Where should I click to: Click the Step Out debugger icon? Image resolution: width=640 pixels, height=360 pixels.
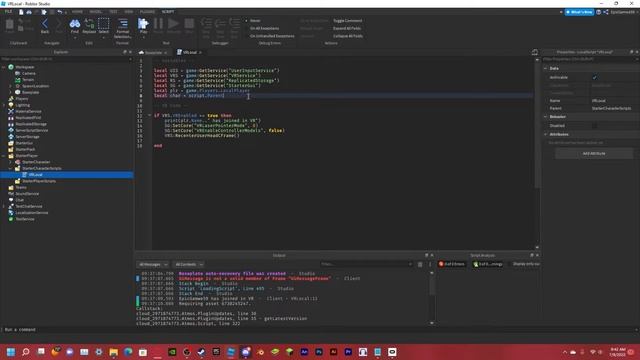tap(234, 28)
